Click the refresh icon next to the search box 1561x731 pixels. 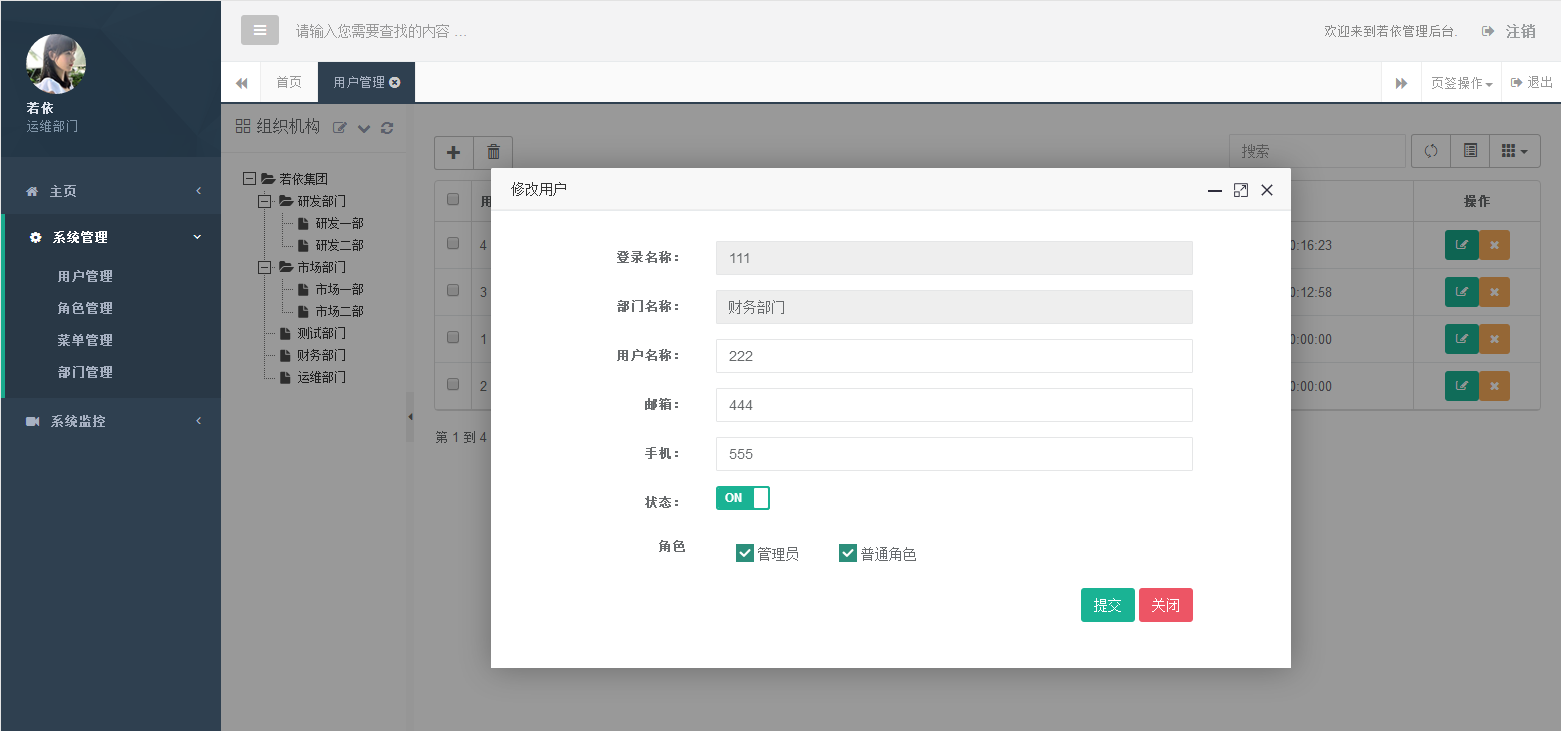[1430, 151]
